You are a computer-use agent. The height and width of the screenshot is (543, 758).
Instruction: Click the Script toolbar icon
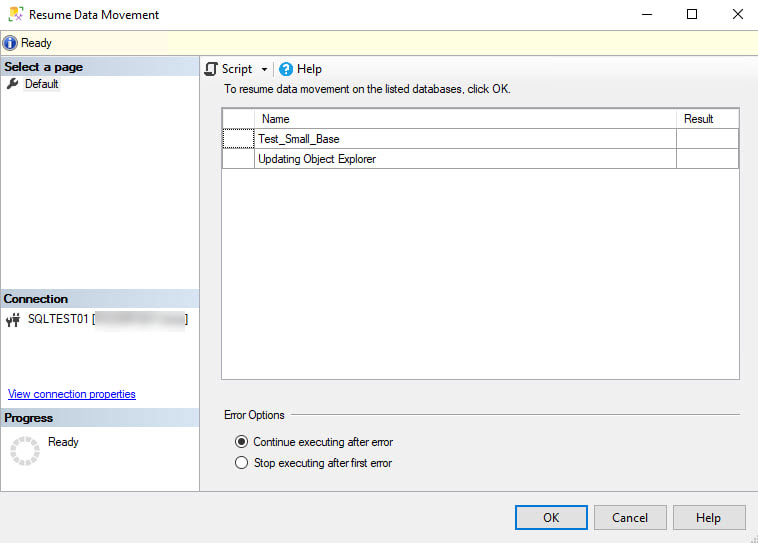pyautogui.click(x=211, y=69)
